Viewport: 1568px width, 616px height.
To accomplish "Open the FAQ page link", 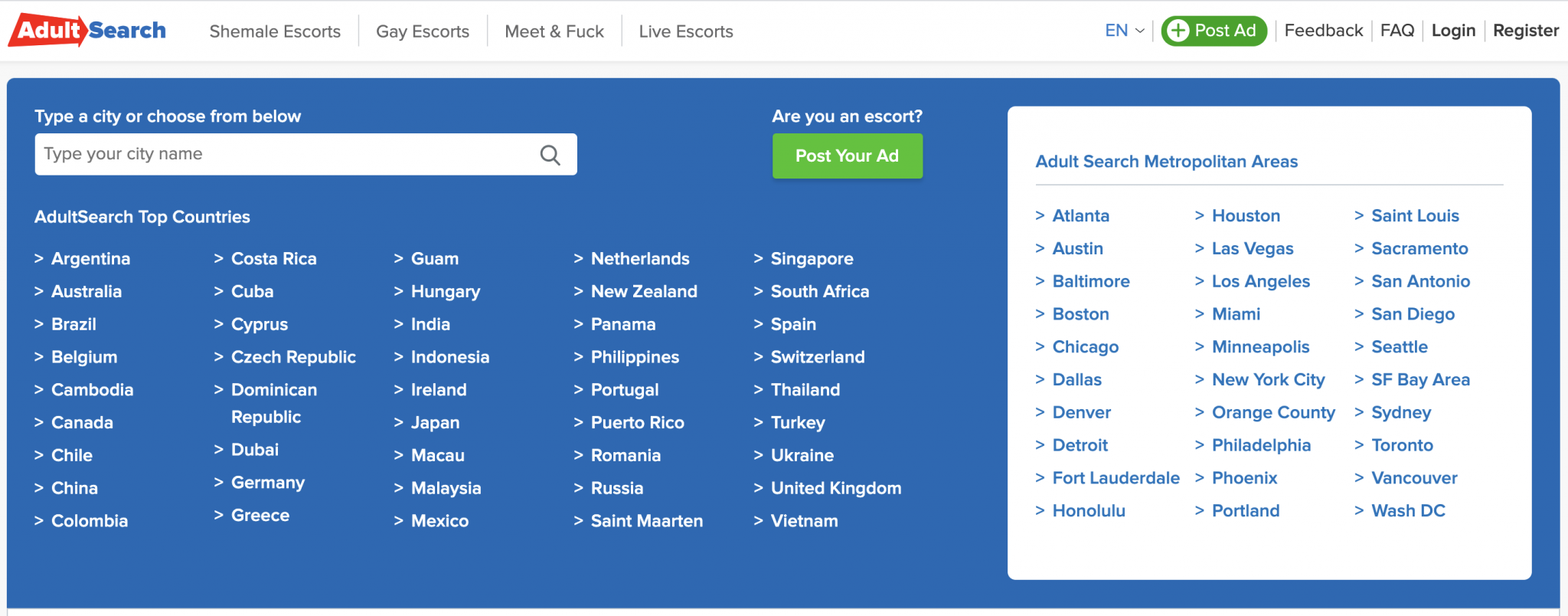I will tap(1396, 31).
